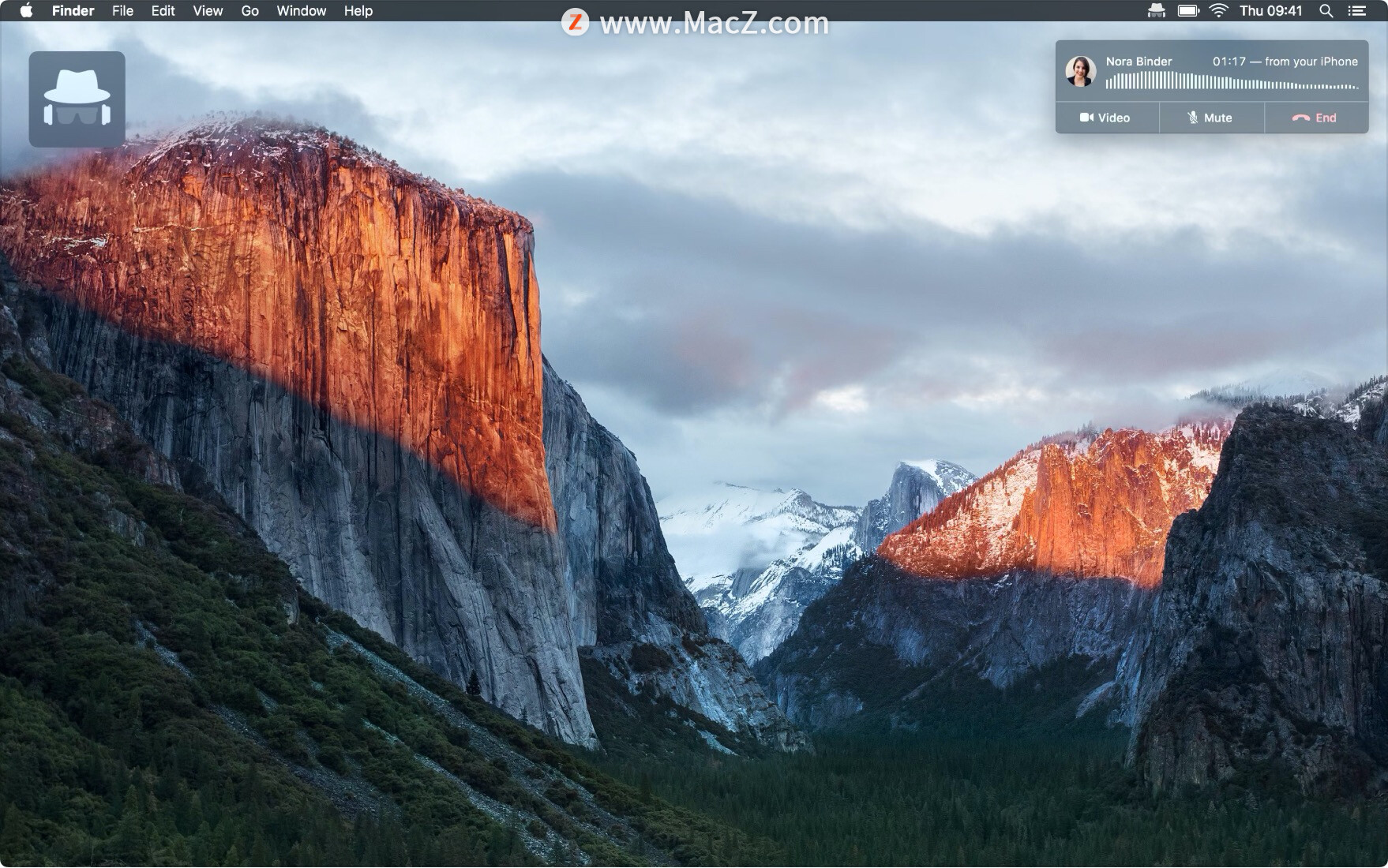The width and height of the screenshot is (1388, 868).
Task: Open the Apple menu
Action: tap(26, 10)
